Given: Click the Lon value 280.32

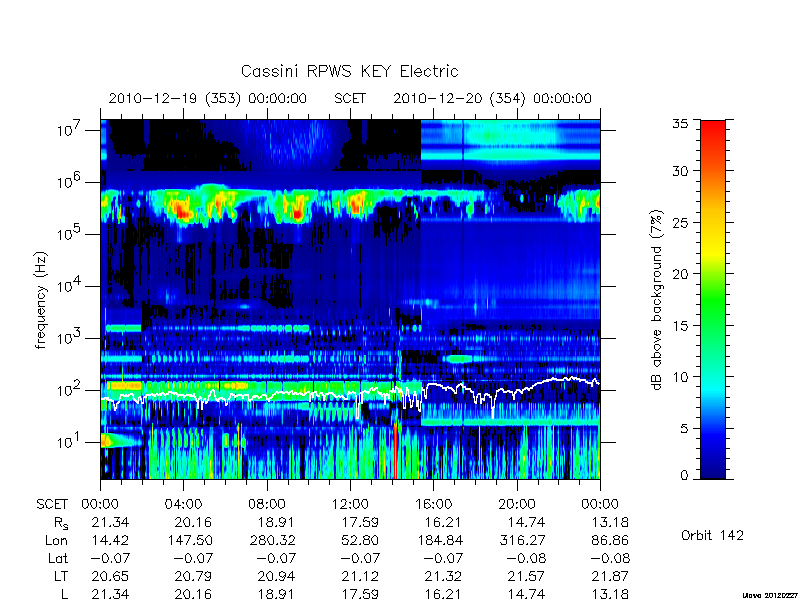Looking at the screenshot, I should [272, 540].
